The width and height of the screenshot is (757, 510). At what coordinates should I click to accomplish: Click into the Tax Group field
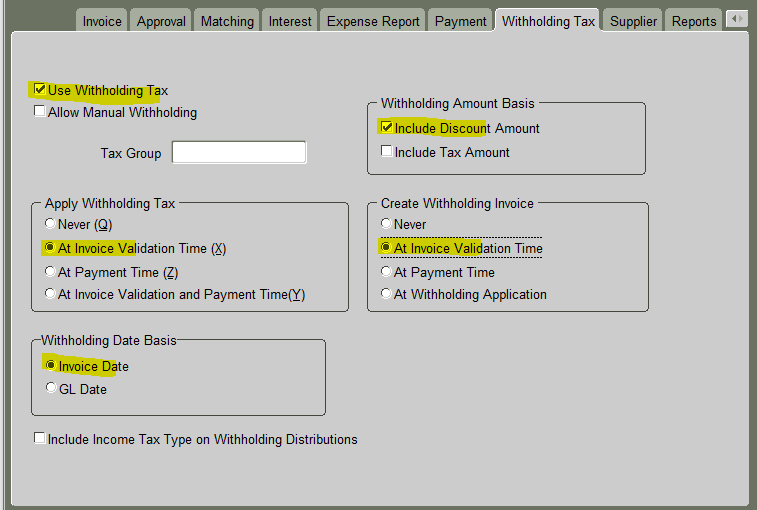(239, 153)
